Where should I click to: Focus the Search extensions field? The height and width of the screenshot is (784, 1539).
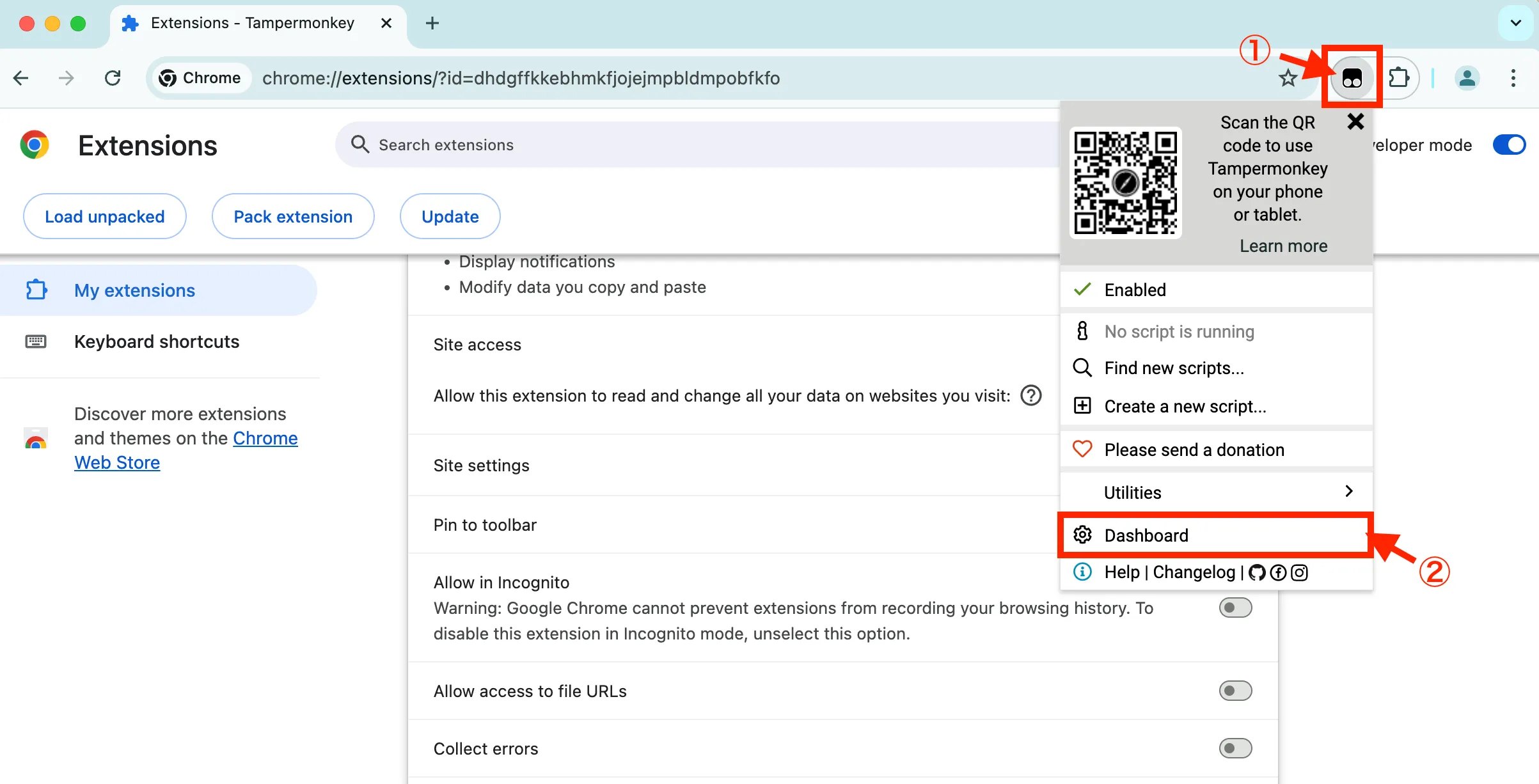pos(697,145)
